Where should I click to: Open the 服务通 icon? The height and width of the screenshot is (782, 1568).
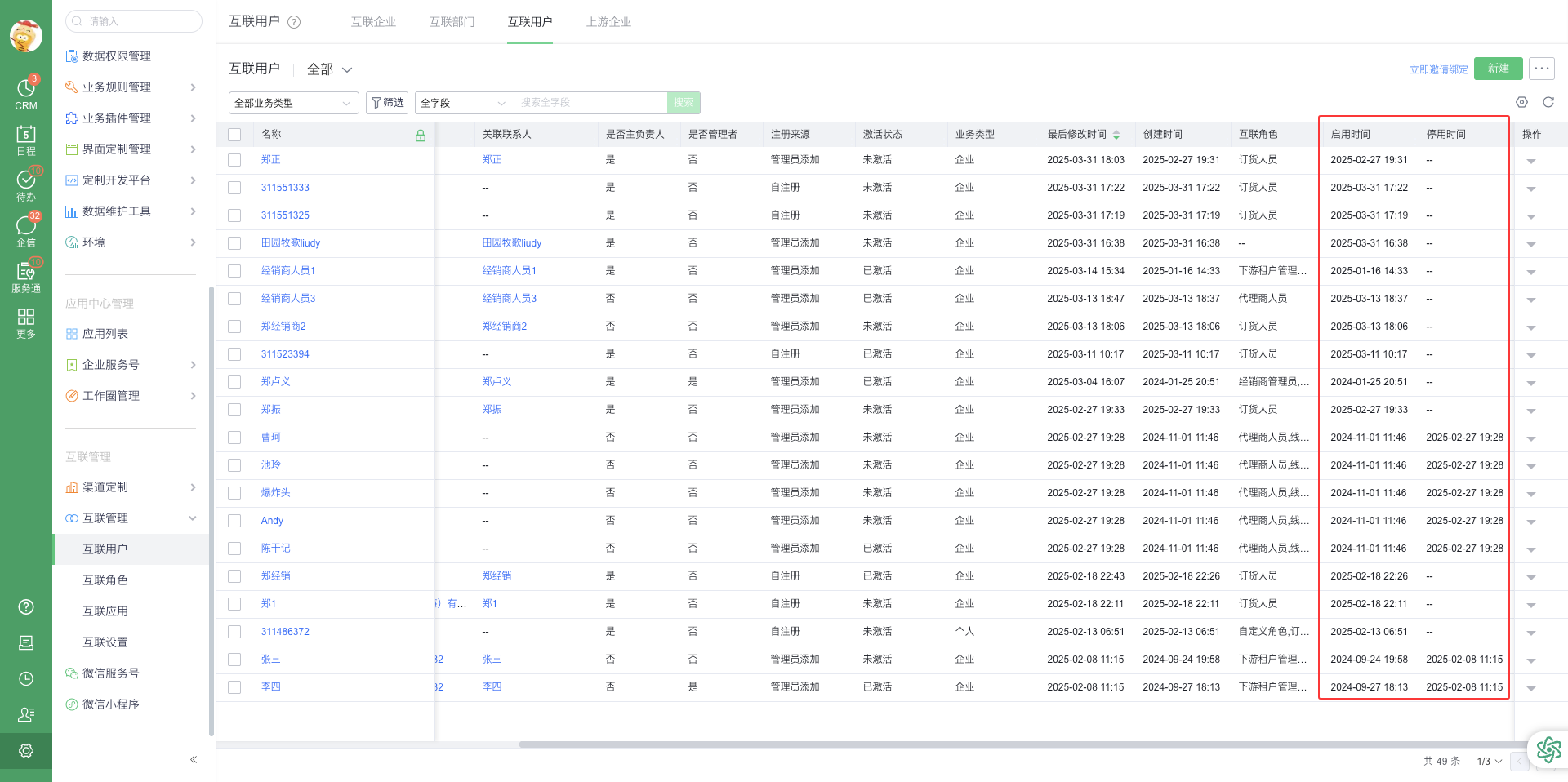[26, 277]
